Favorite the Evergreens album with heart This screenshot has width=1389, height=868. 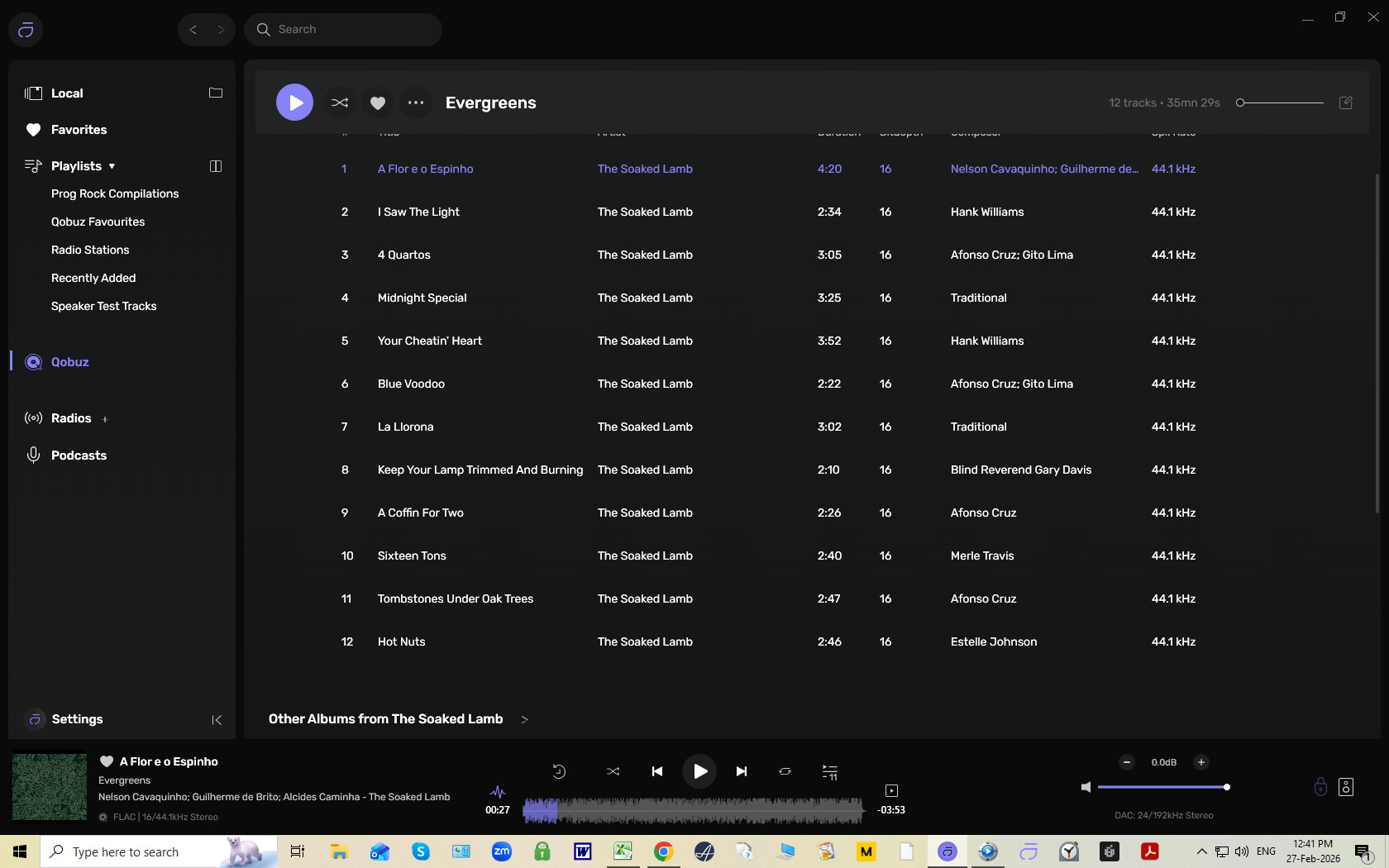(x=378, y=103)
